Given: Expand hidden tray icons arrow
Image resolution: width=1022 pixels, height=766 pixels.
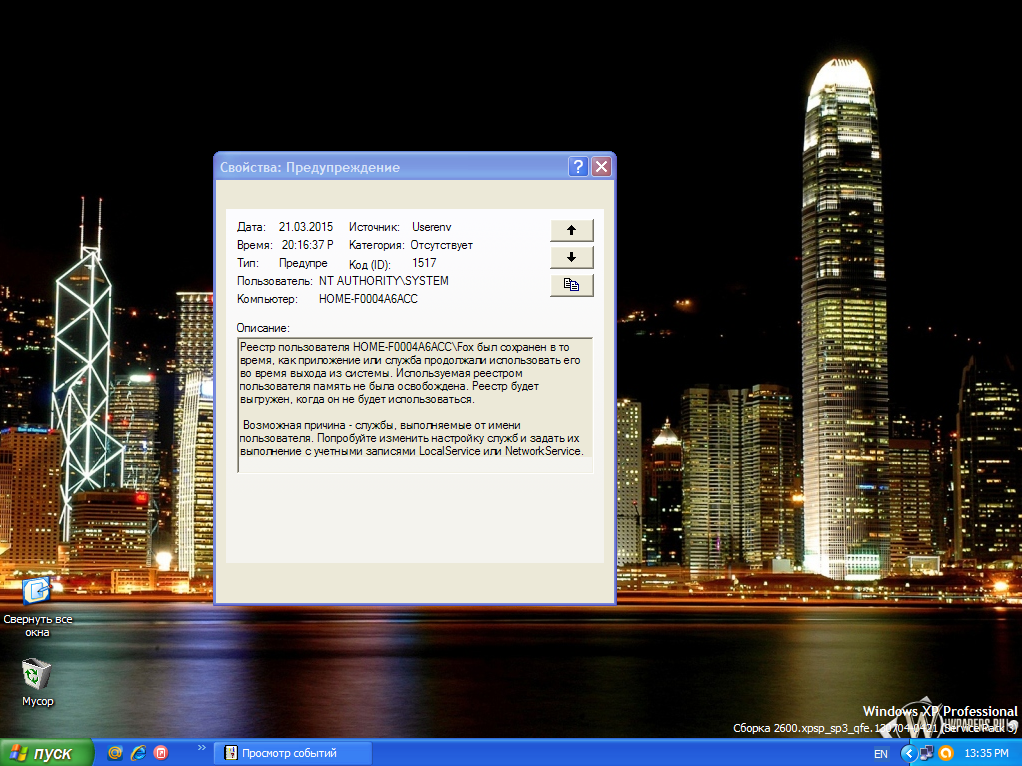Looking at the screenshot, I should (x=908, y=754).
